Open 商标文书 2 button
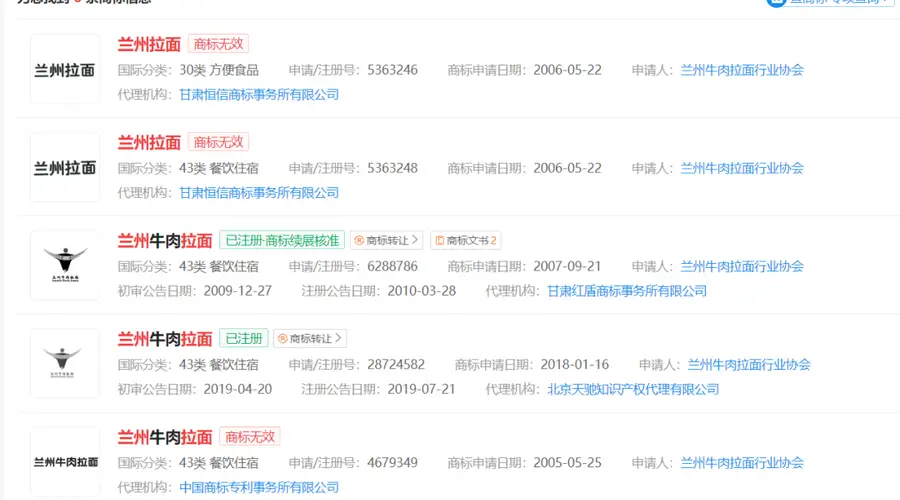Image resolution: width=900 pixels, height=500 pixels. [x=465, y=241]
